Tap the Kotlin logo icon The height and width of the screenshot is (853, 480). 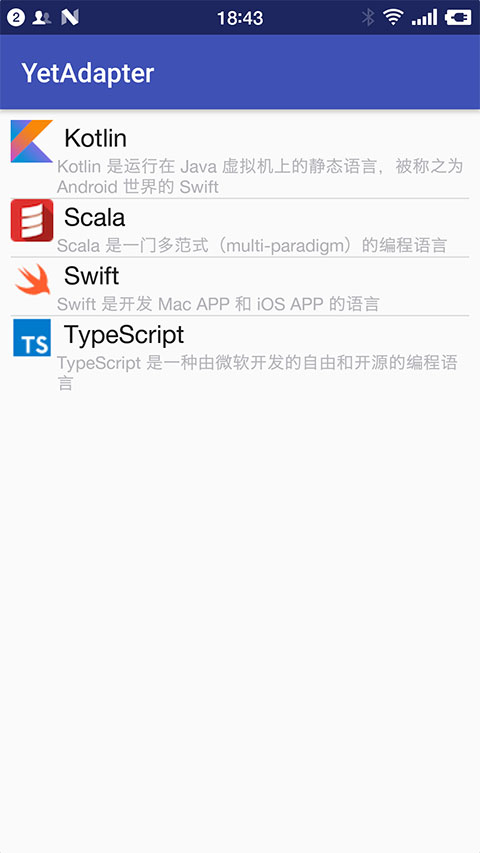(x=32, y=141)
